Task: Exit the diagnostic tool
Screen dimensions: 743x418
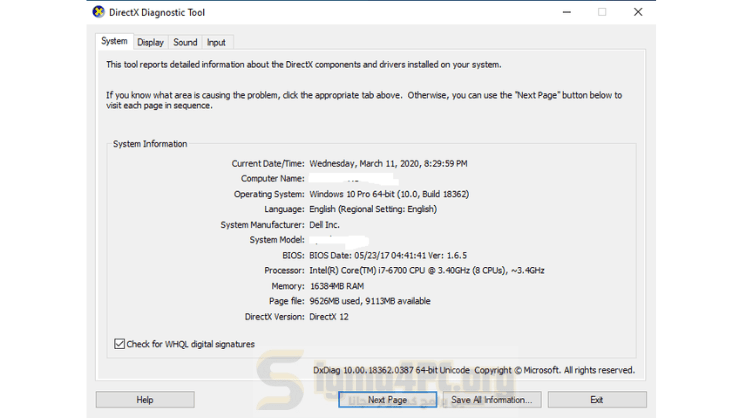Action: pyautogui.click(x=597, y=400)
